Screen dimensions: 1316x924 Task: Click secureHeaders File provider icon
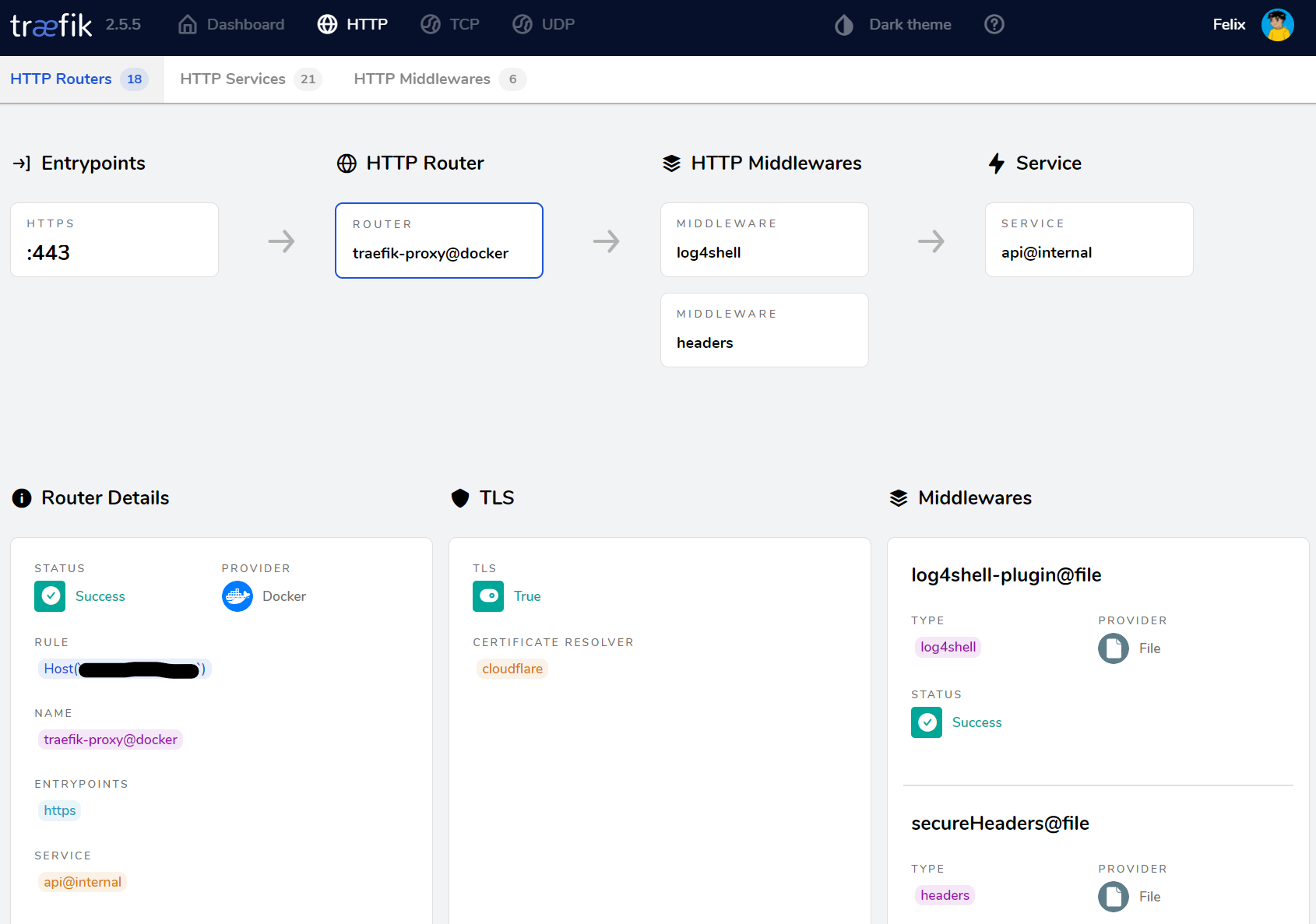tap(1114, 897)
